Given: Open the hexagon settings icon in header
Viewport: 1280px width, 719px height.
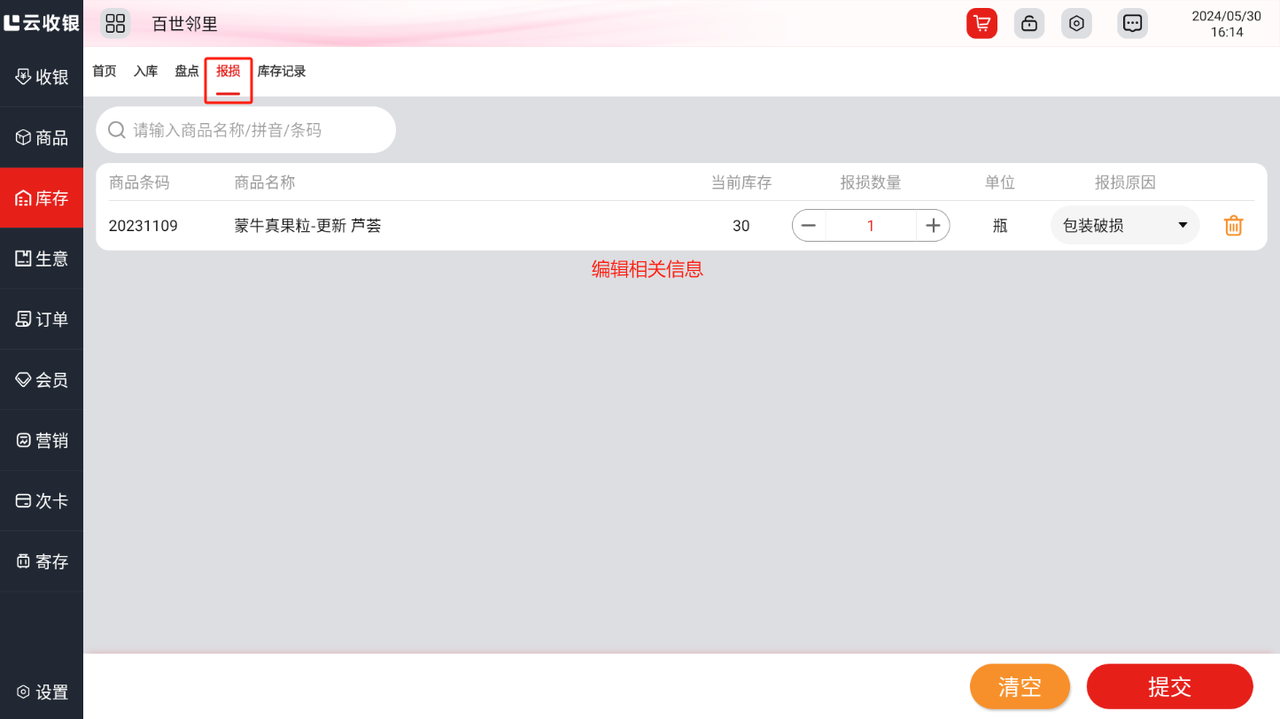Looking at the screenshot, I should pyautogui.click(x=1076, y=23).
